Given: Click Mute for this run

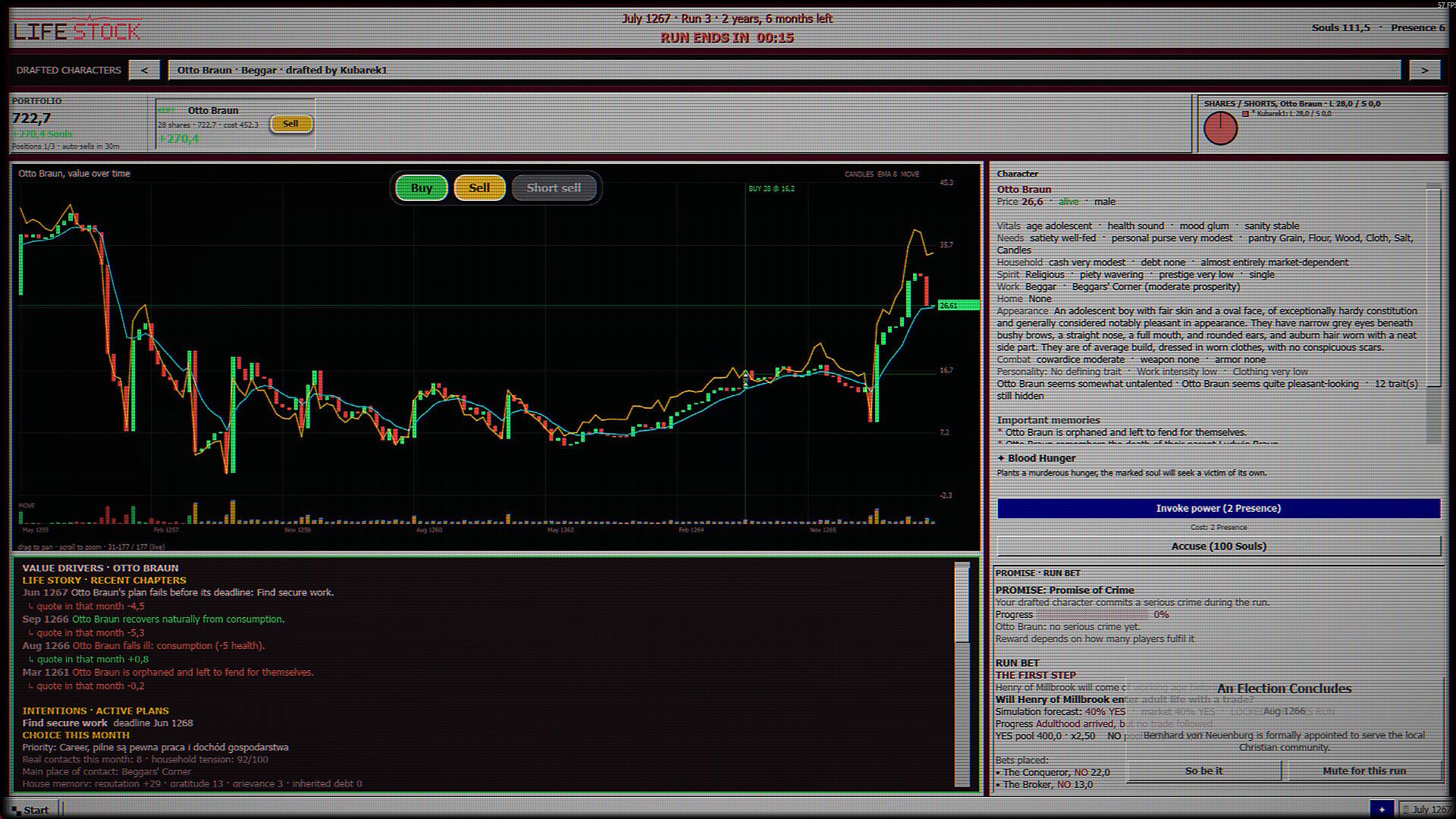Looking at the screenshot, I should (1364, 771).
